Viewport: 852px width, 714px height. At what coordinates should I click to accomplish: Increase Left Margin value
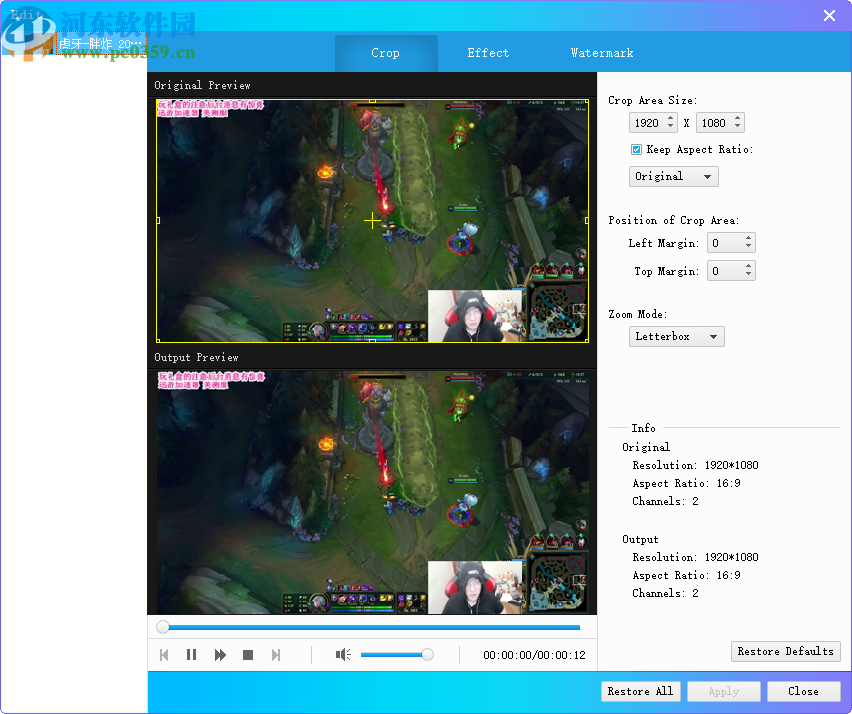pyautogui.click(x=748, y=238)
